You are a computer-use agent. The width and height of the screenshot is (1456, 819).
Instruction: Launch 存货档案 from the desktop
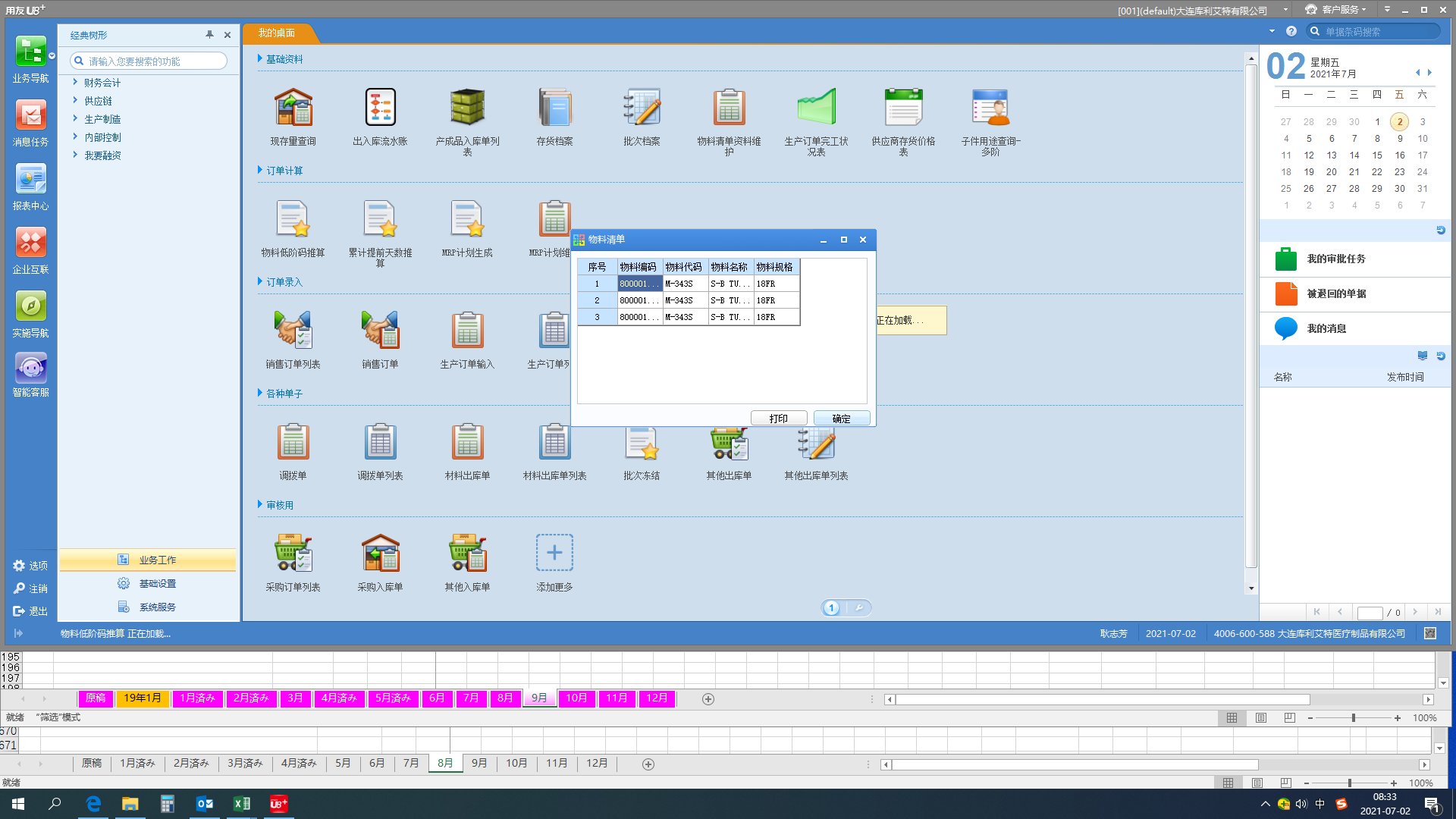coord(554,108)
